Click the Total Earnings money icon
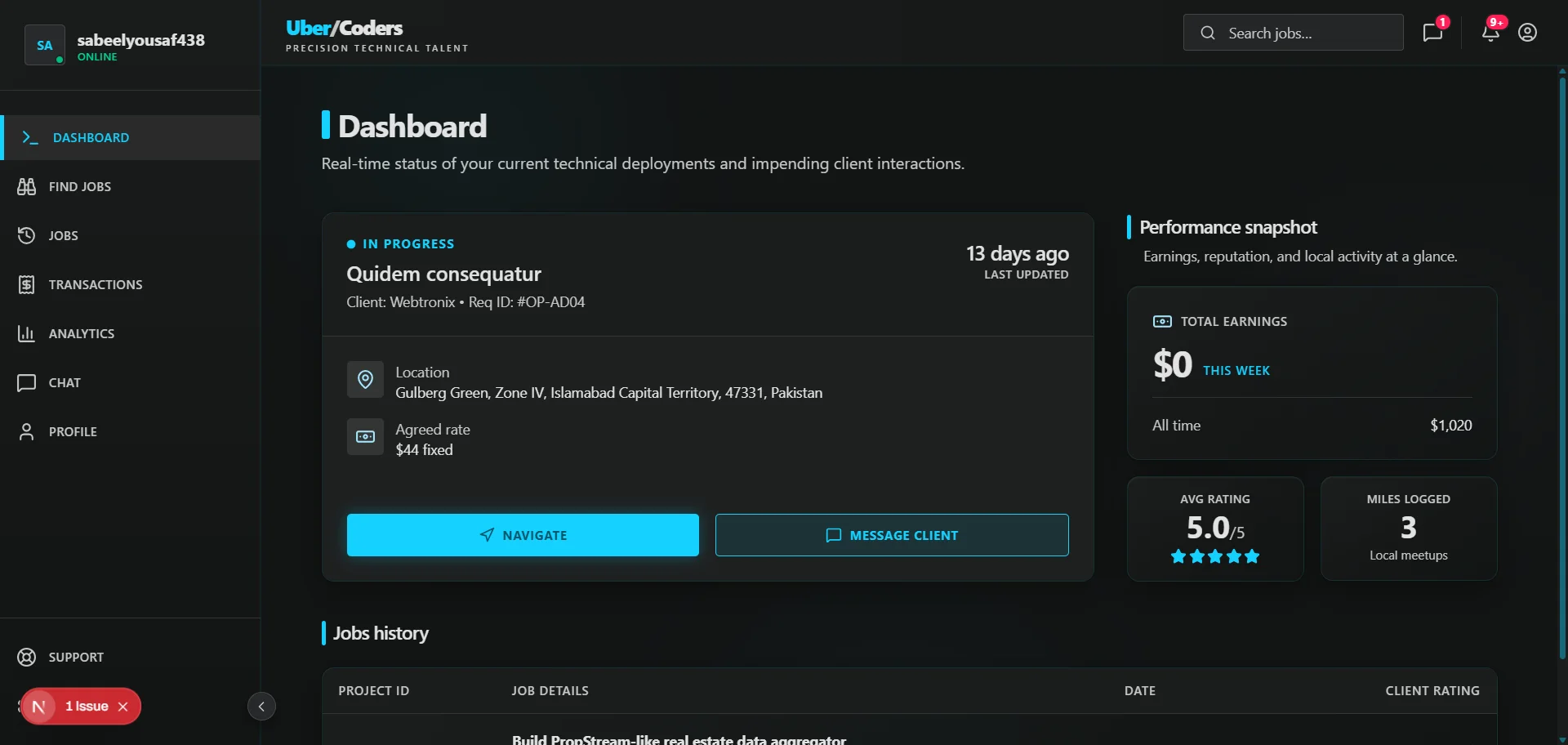Viewport: 1568px width, 745px height. [1162, 321]
